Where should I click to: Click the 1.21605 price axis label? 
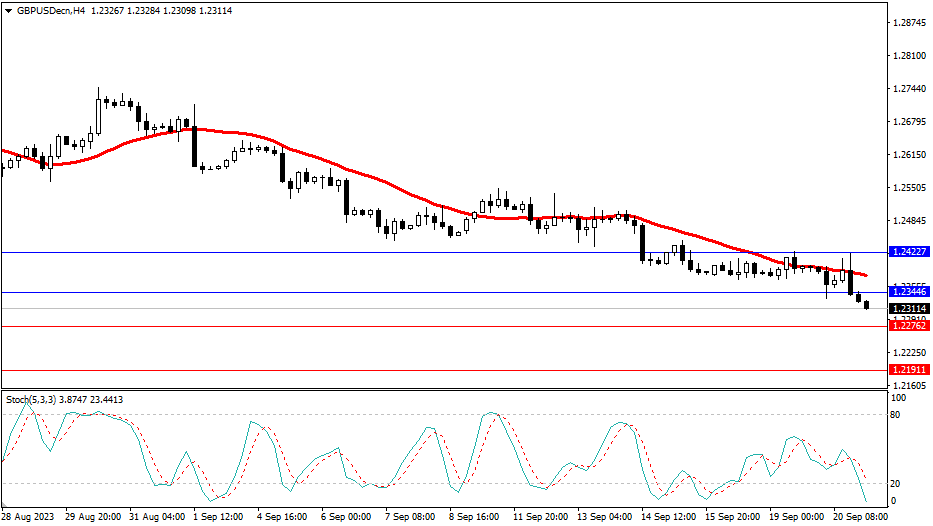pyautogui.click(x=910, y=385)
